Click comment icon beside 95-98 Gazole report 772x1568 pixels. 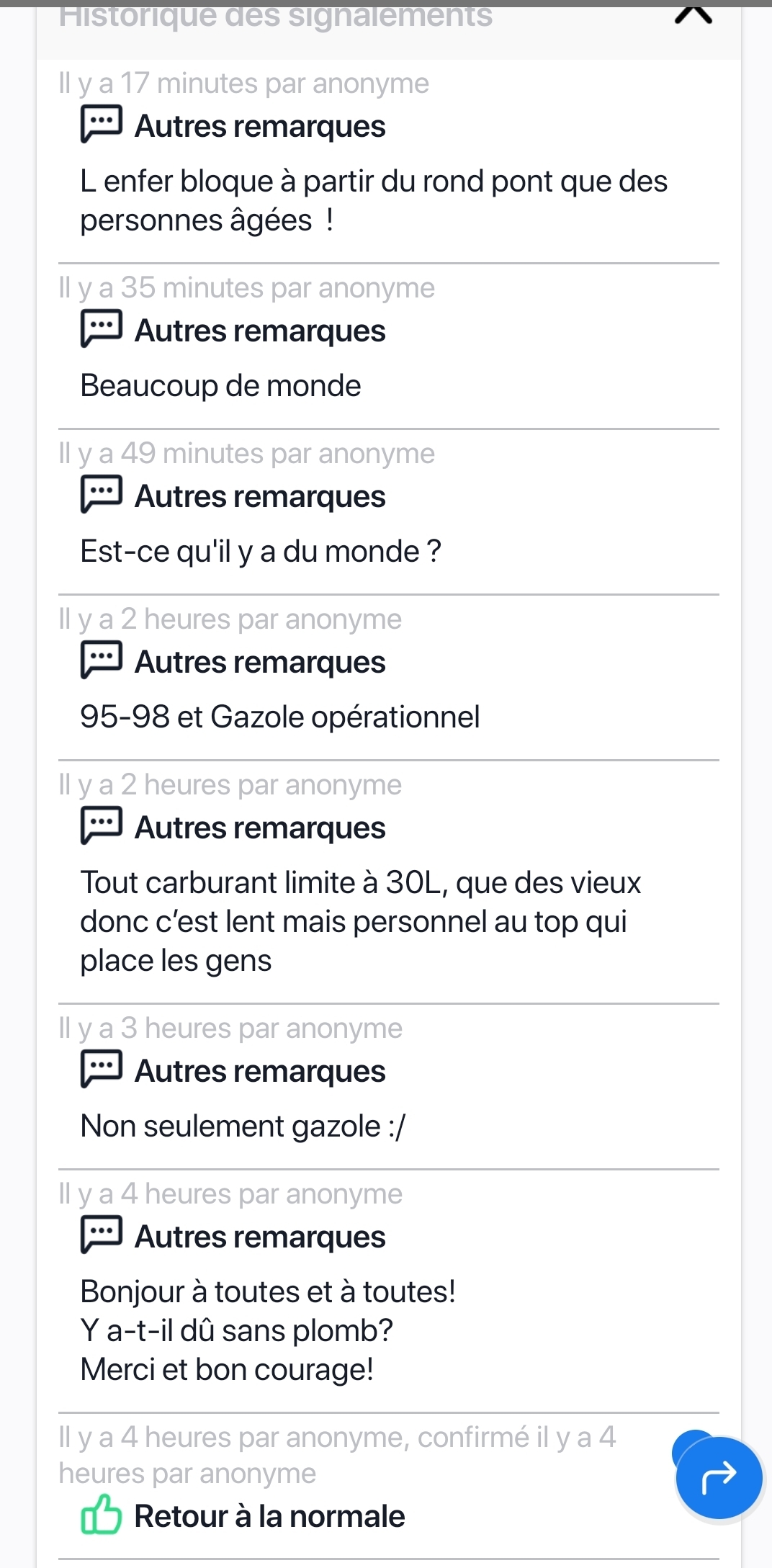[x=101, y=660]
